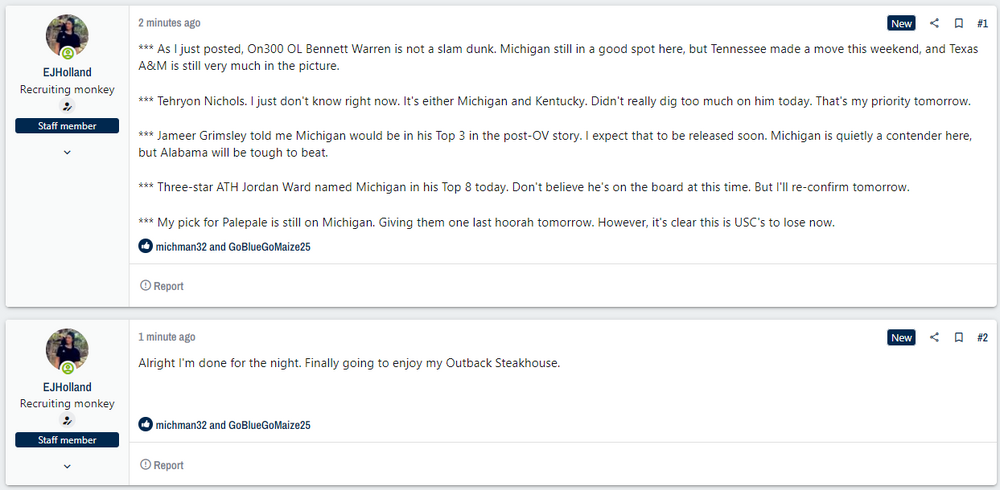
Task: Bookmark the Outback Steakhouse post
Action: [x=958, y=337]
